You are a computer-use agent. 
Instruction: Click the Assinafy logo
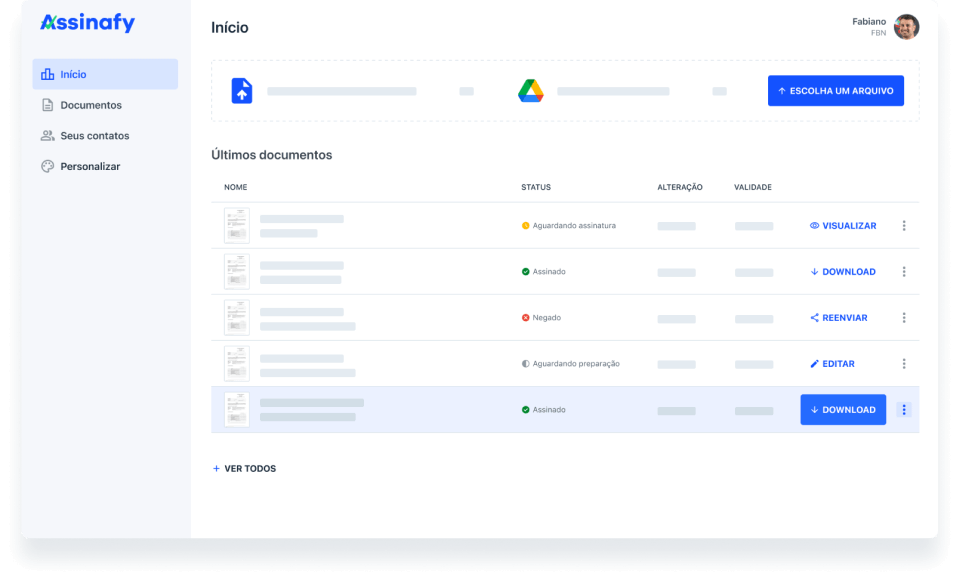87,23
